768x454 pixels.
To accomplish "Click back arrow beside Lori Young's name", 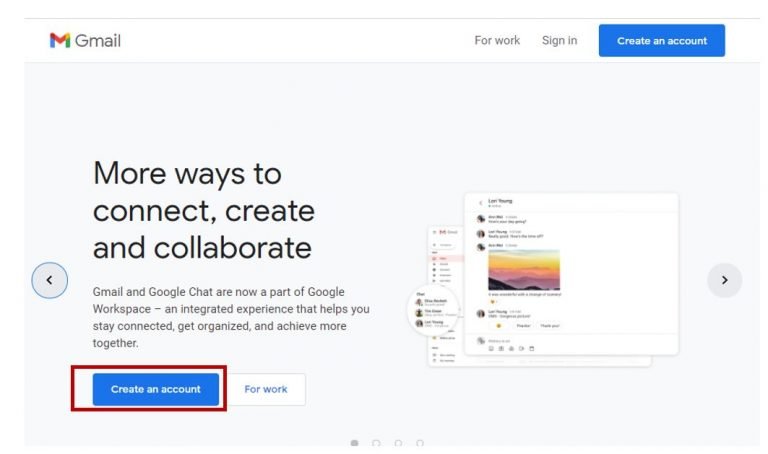I will [480, 203].
